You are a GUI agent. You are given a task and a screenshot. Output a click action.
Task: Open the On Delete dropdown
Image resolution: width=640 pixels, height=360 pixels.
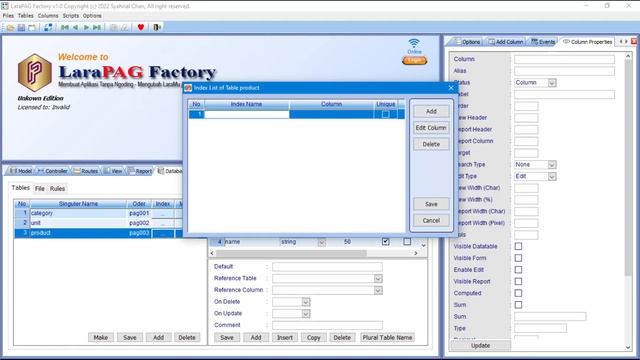[306, 302]
